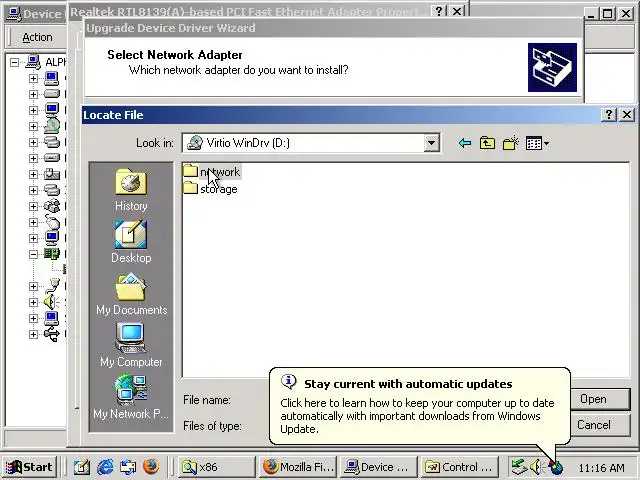Launch Outlook Express from quick launch
Viewport: 640px width, 480px height.
[128, 467]
